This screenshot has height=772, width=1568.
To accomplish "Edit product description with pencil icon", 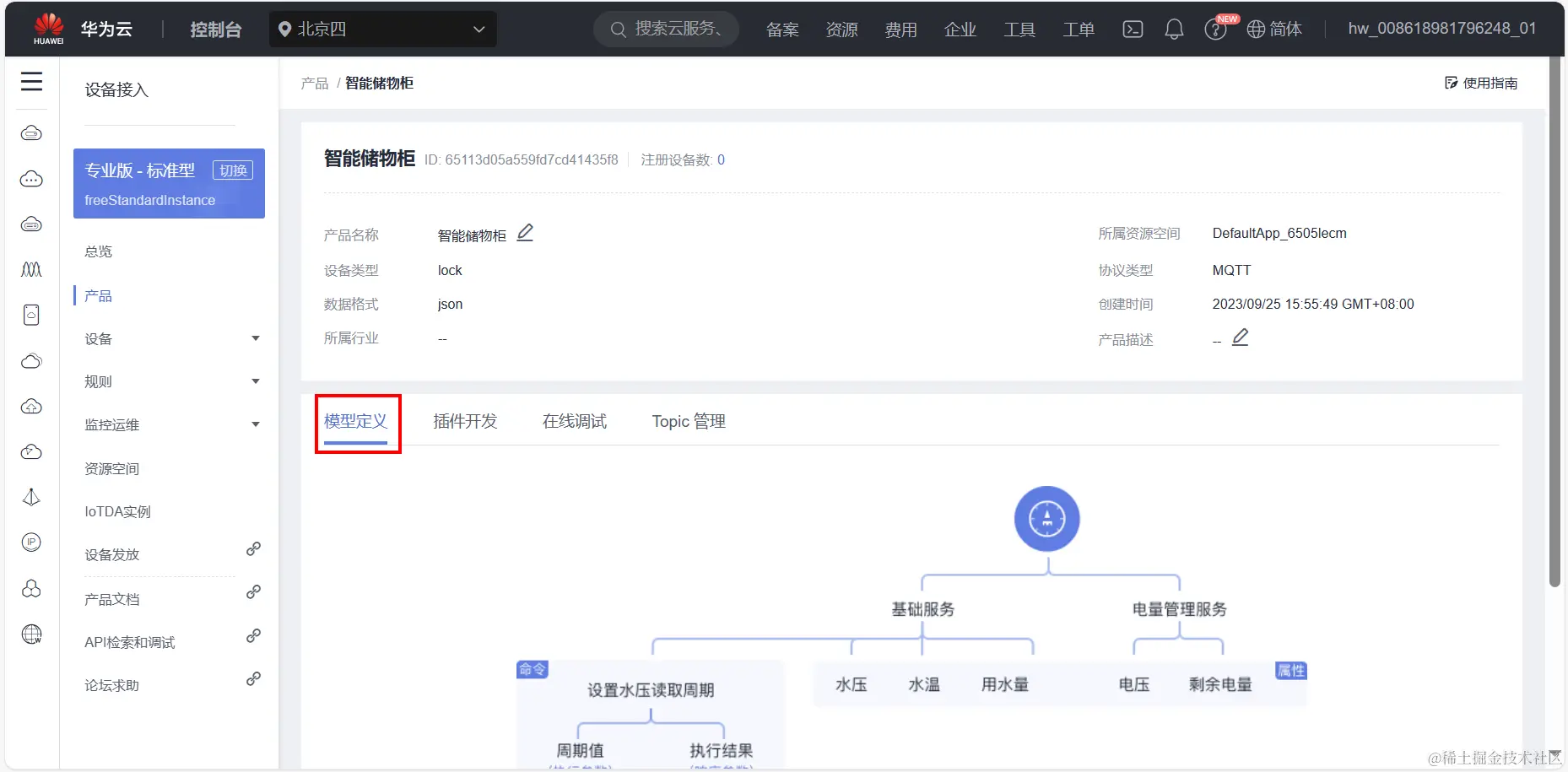I will pos(1240,337).
